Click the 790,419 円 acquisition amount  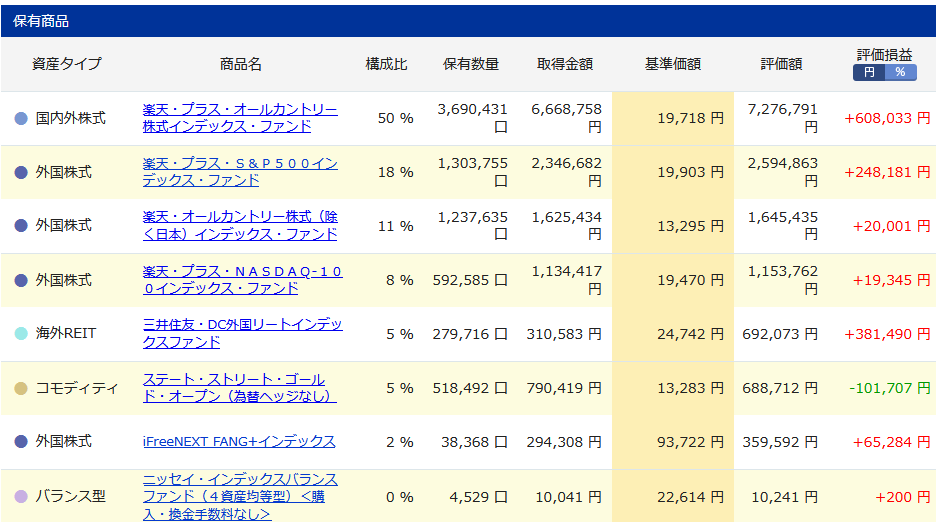point(564,388)
